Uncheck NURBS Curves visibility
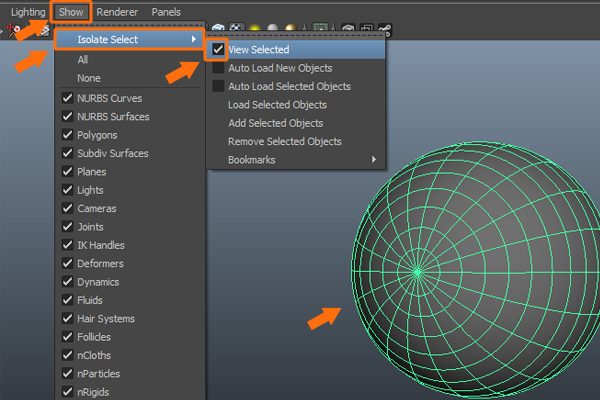This screenshot has height=400, width=600. pos(67,98)
